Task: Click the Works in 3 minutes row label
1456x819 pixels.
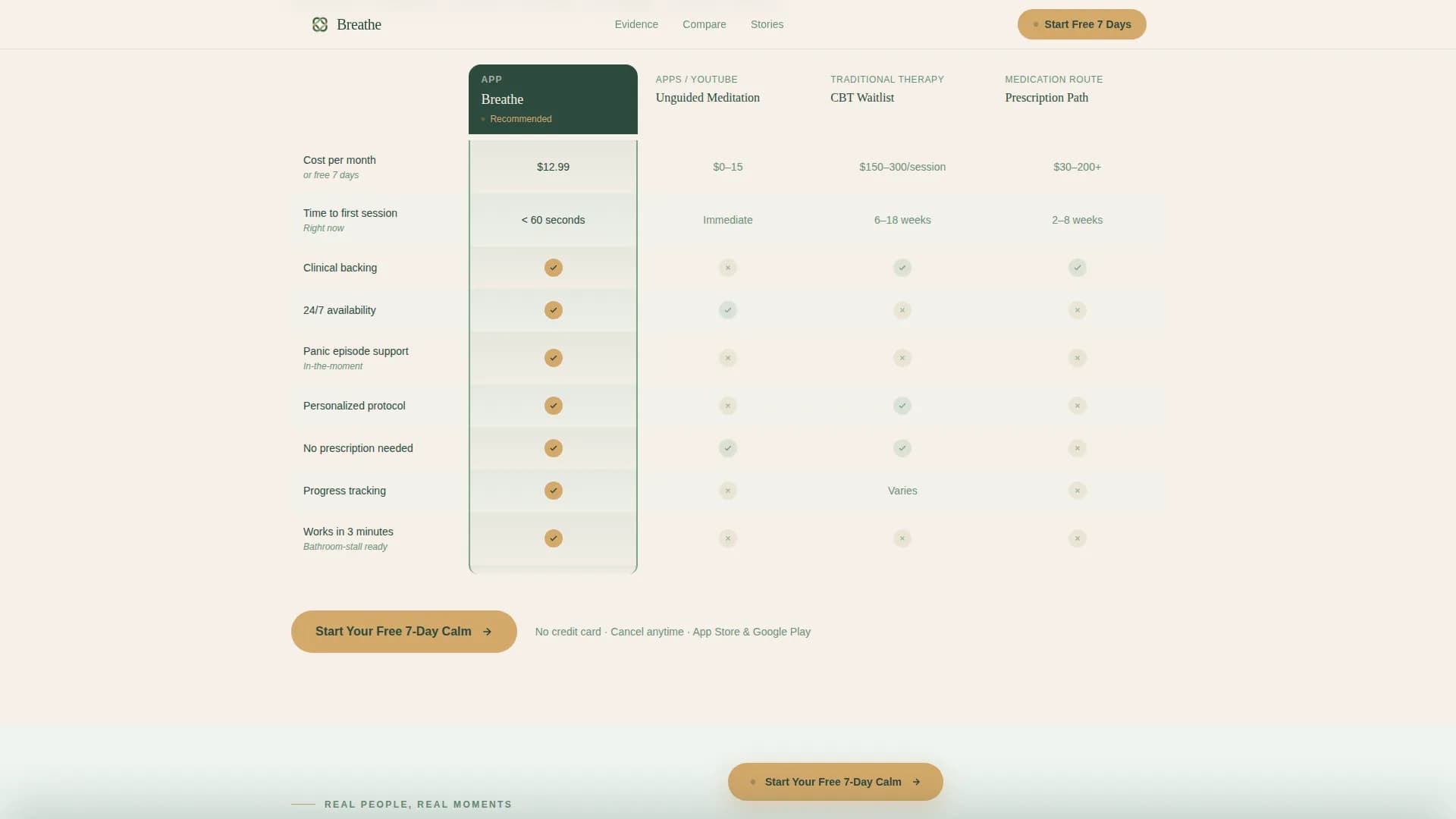Action: pos(348,532)
